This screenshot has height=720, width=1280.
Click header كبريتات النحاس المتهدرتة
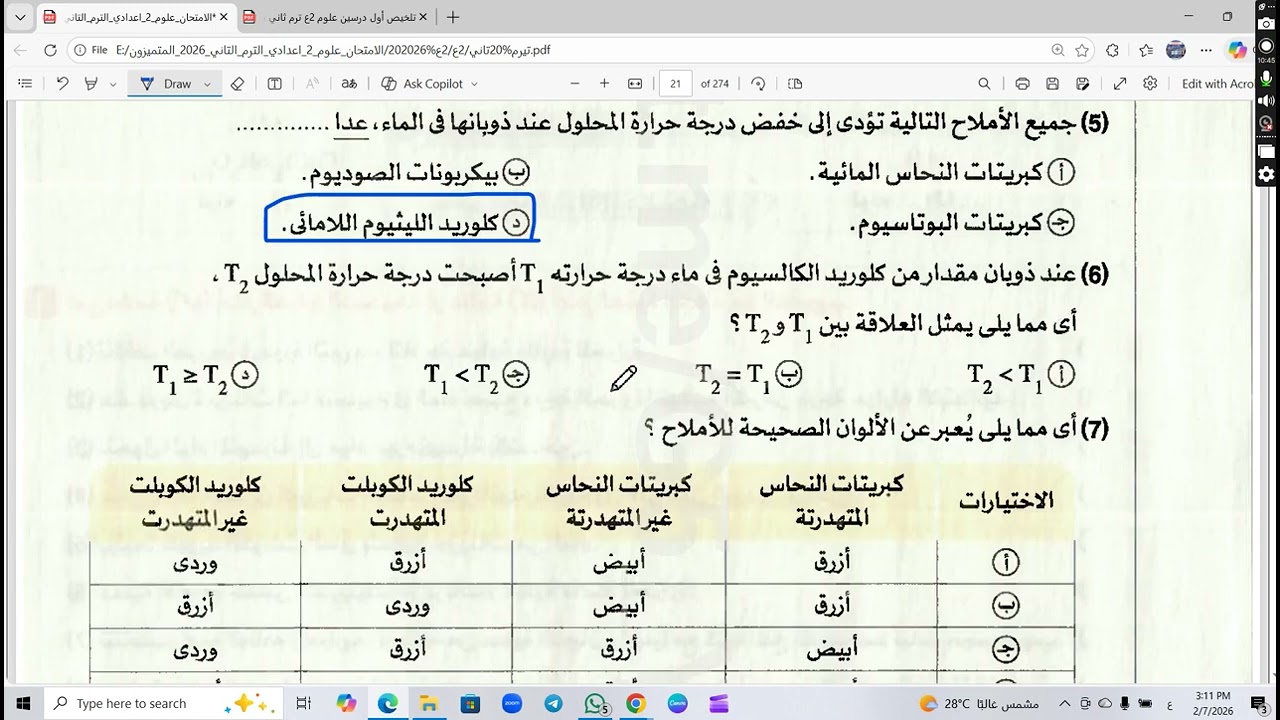pyautogui.click(x=832, y=502)
